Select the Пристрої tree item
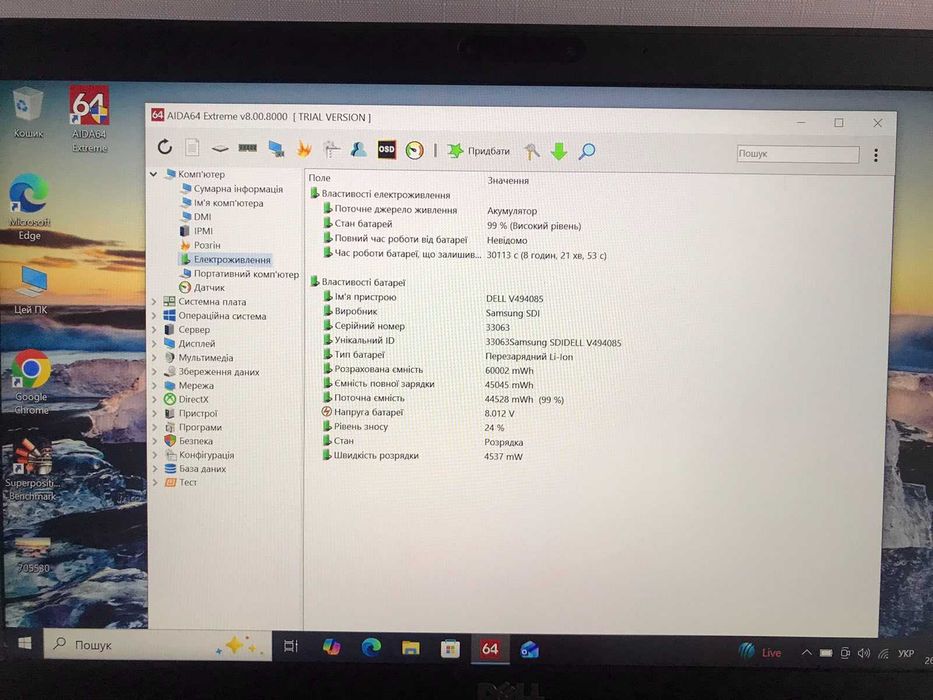Screen dimensions: 933x700 point(198,413)
